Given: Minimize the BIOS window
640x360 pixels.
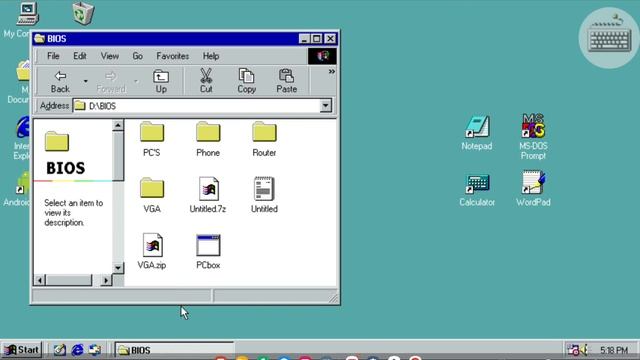Looking at the screenshot, I should pyautogui.click(x=304, y=39).
